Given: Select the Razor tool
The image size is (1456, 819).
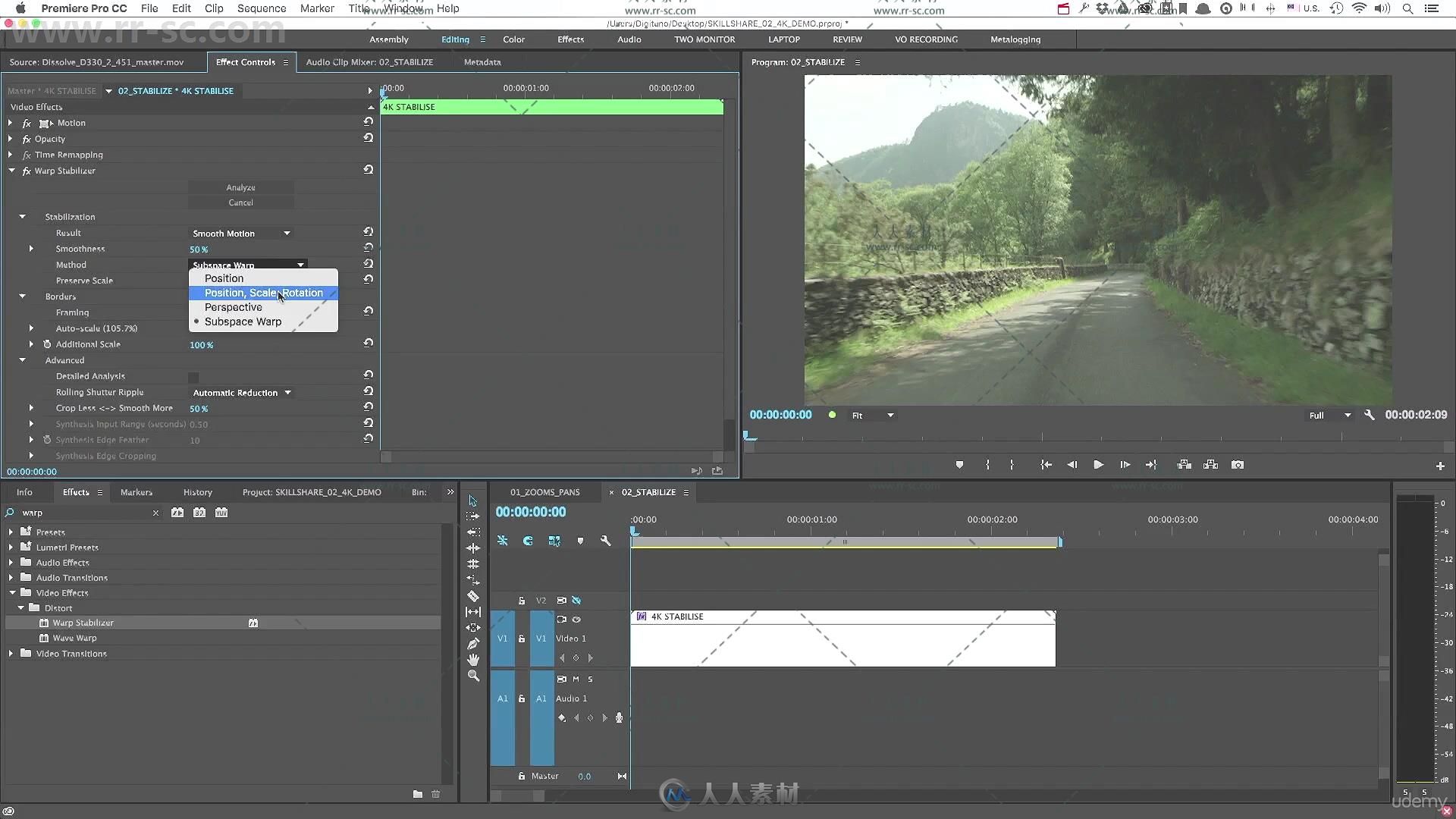Looking at the screenshot, I should pos(472,596).
